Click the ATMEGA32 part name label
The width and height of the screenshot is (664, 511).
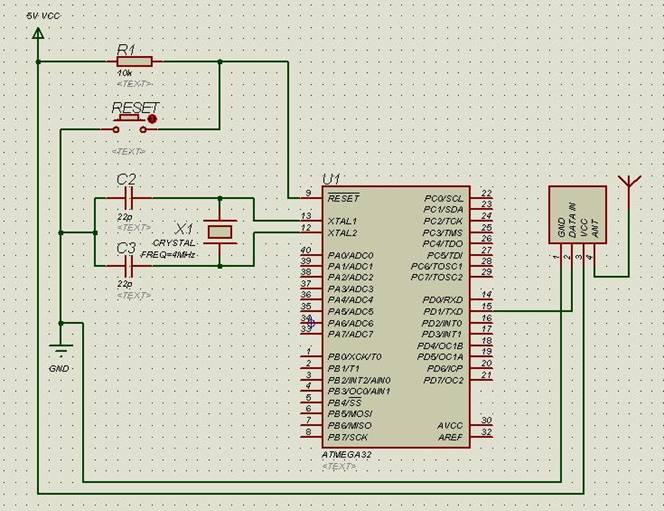click(345, 455)
